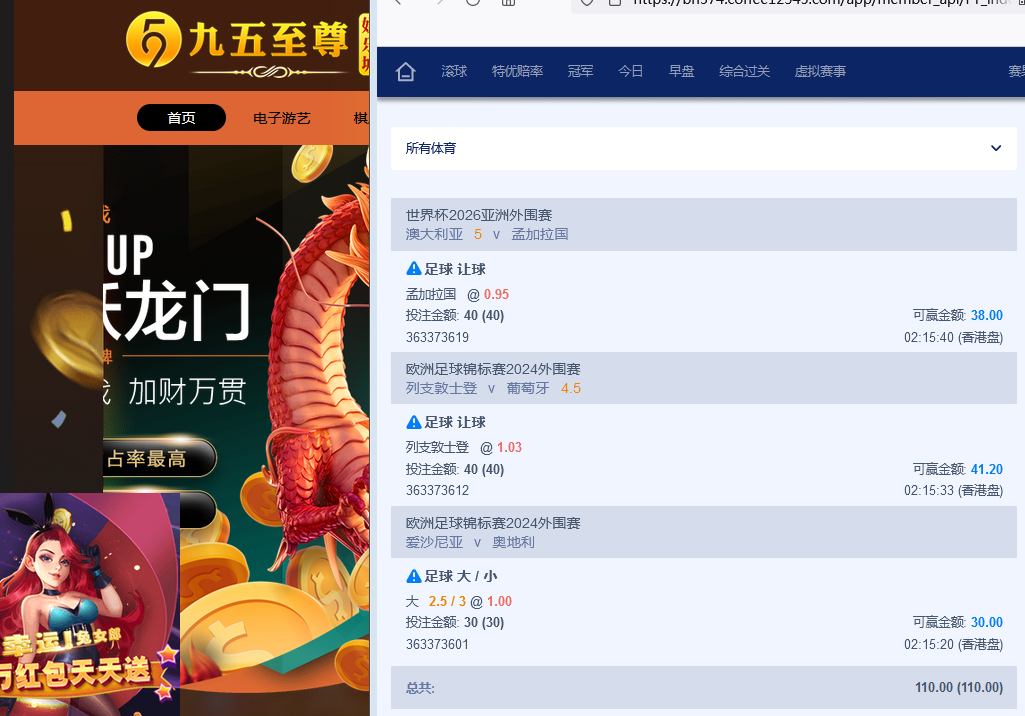Open the 幸运兔女郎 red-packet promo thumbnail
1025x716 pixels.
click(90, 604)
